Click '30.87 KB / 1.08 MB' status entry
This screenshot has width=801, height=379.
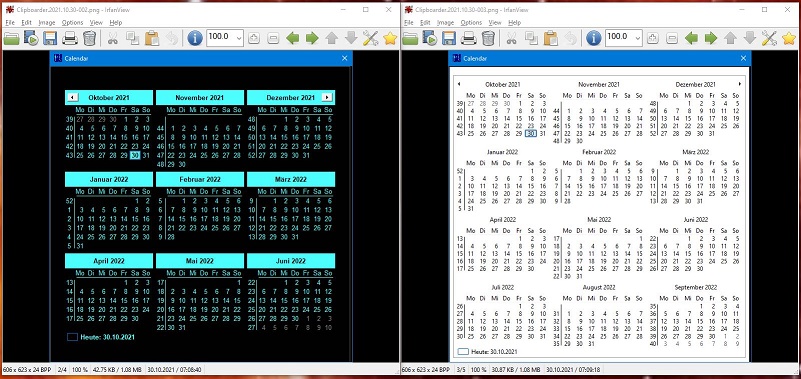click(517, 369)
